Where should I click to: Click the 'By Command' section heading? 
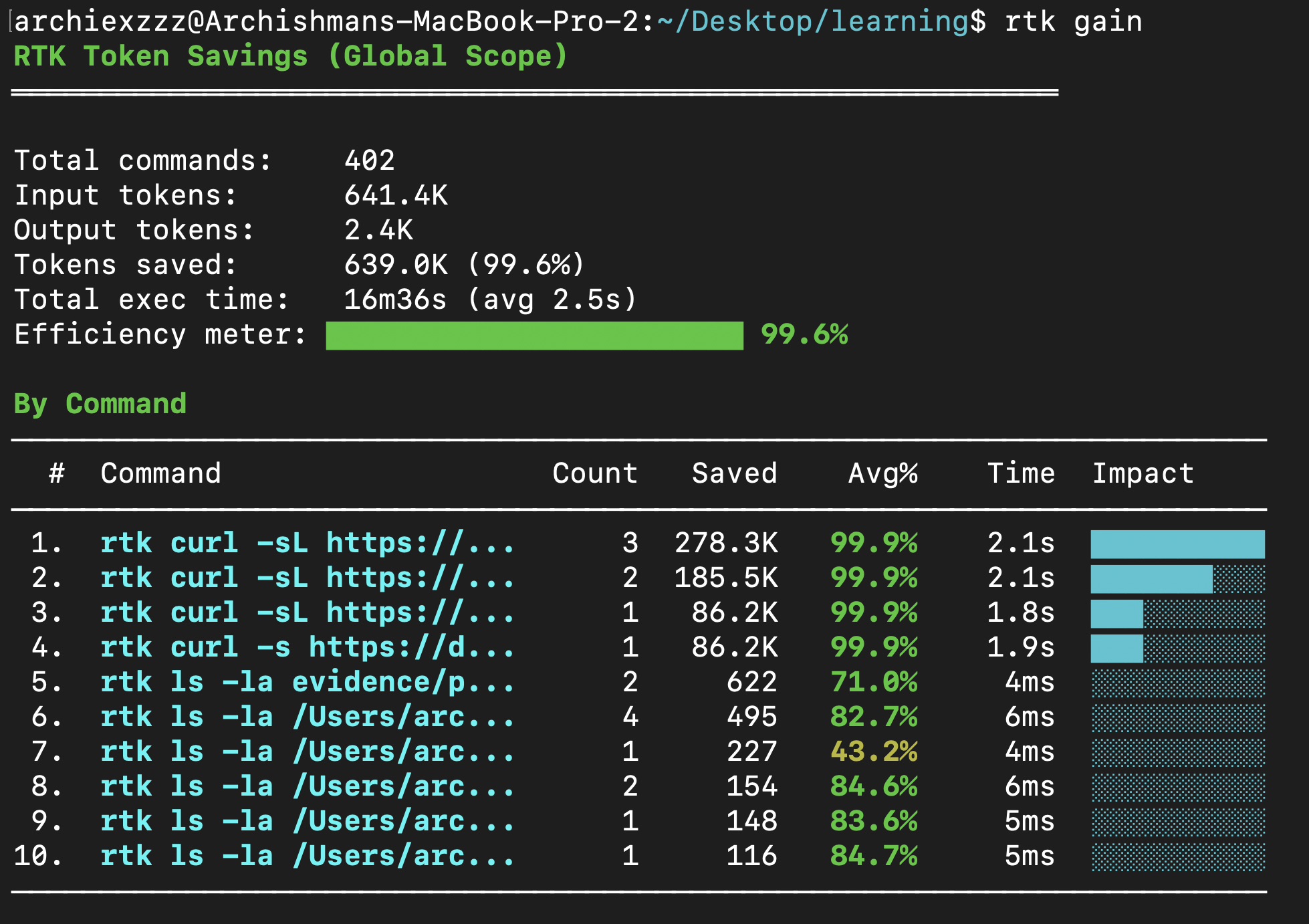point(100,404)
